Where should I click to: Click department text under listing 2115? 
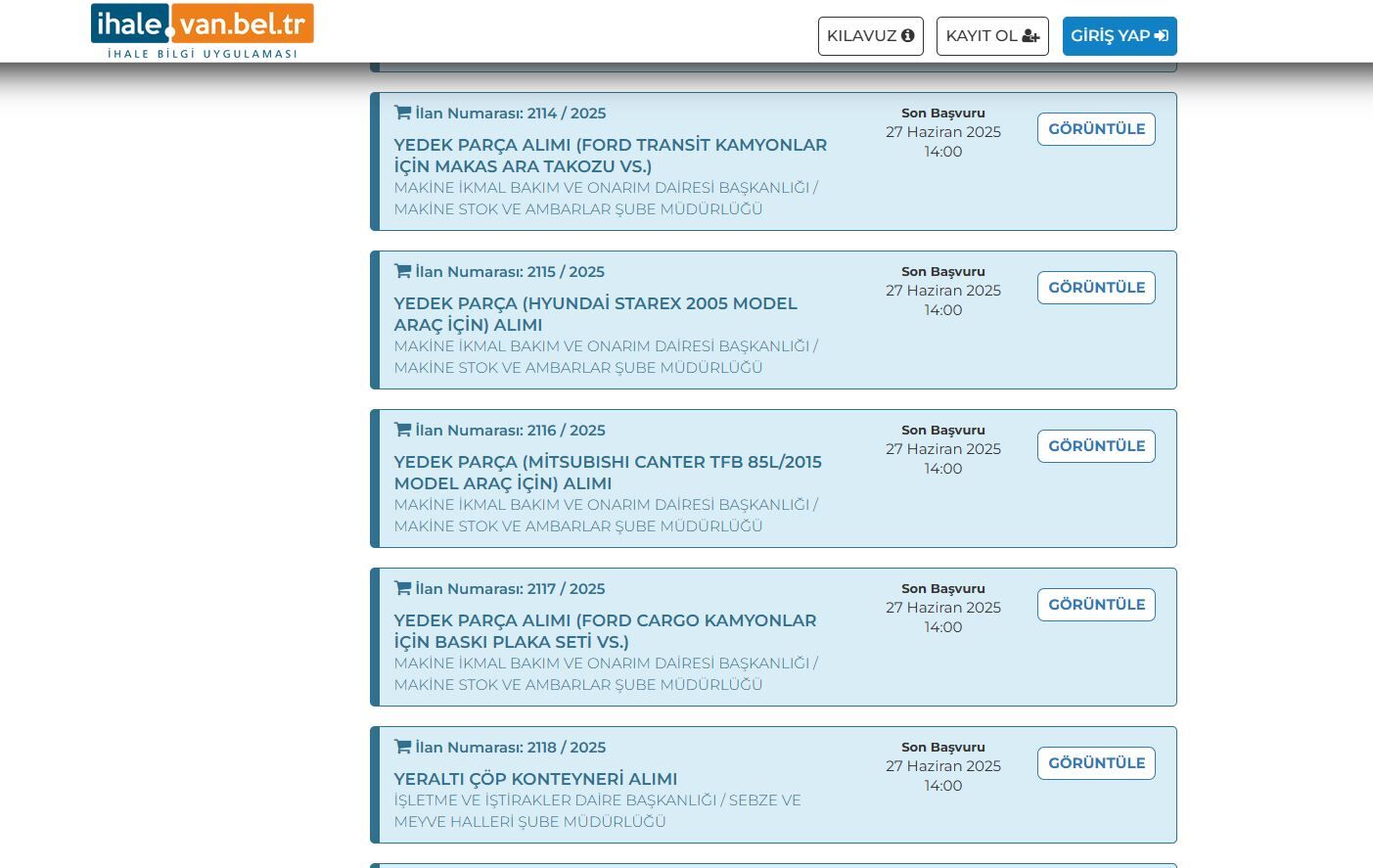(606, 357)
